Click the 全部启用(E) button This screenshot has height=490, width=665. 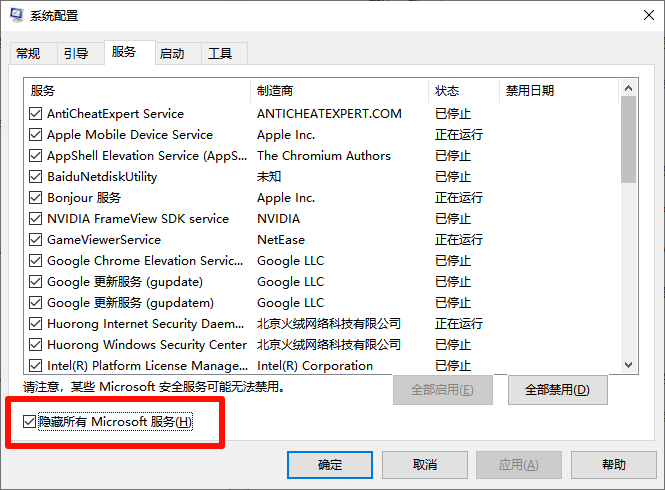tap(443, 390)
